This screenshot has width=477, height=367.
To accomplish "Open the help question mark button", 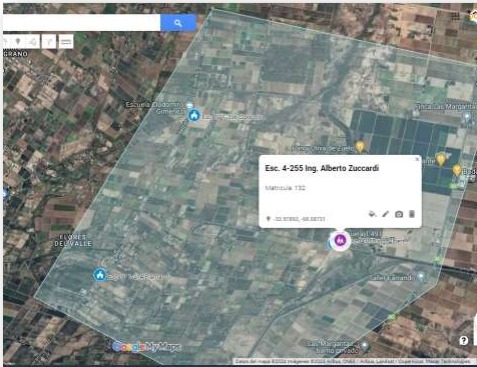I will [x=464, y=340].
